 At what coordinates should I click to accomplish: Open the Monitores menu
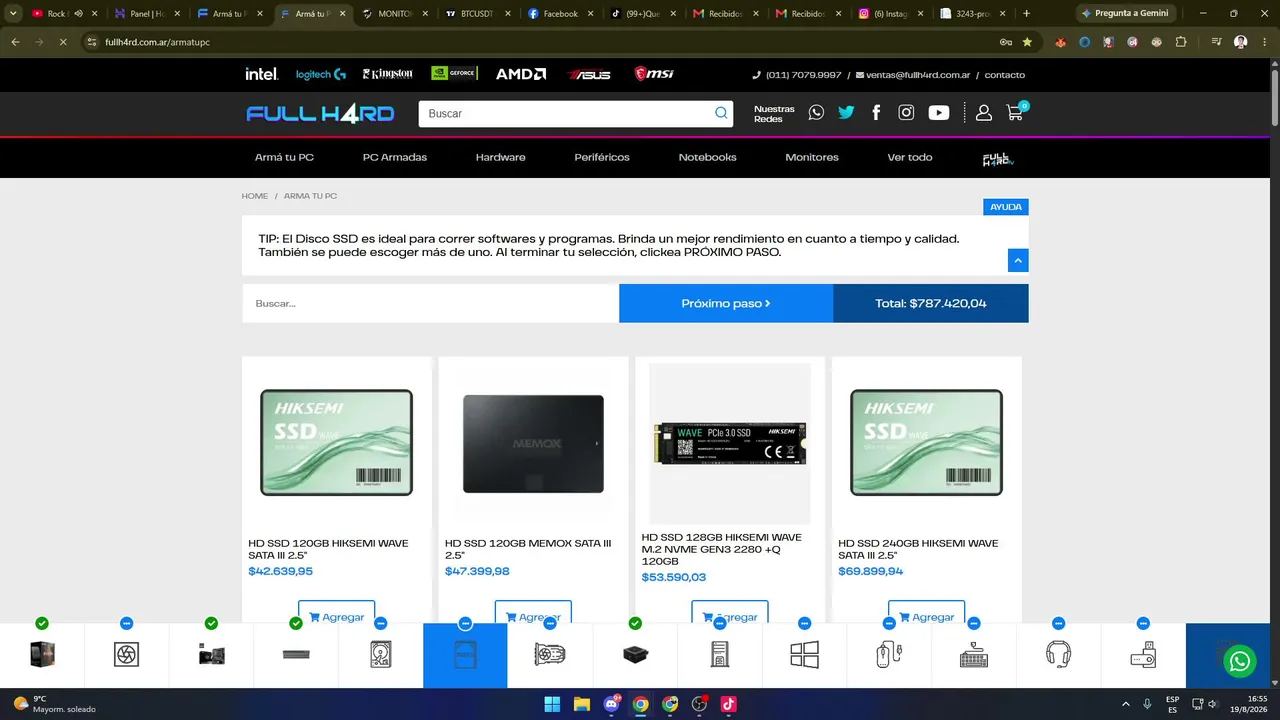(812, 157)
